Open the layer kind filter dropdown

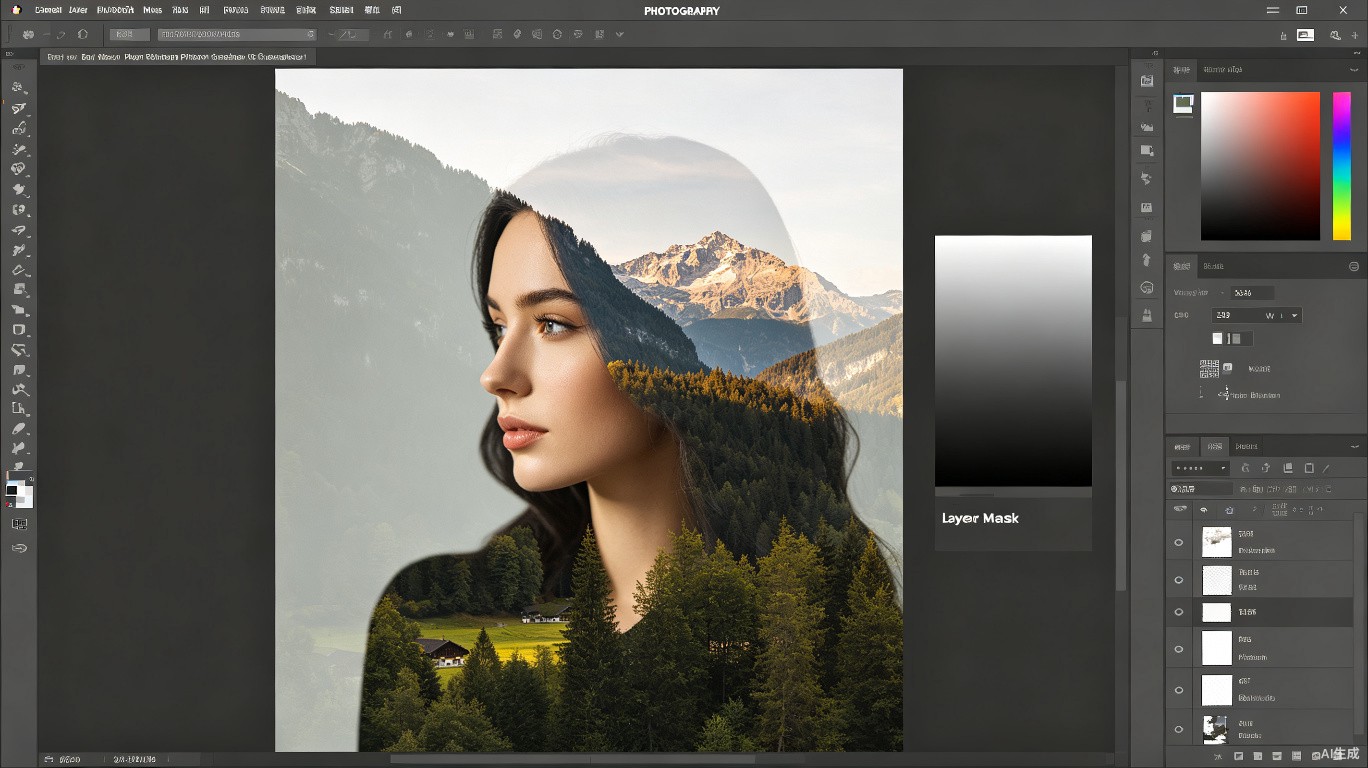click(x=1200, y=468)
